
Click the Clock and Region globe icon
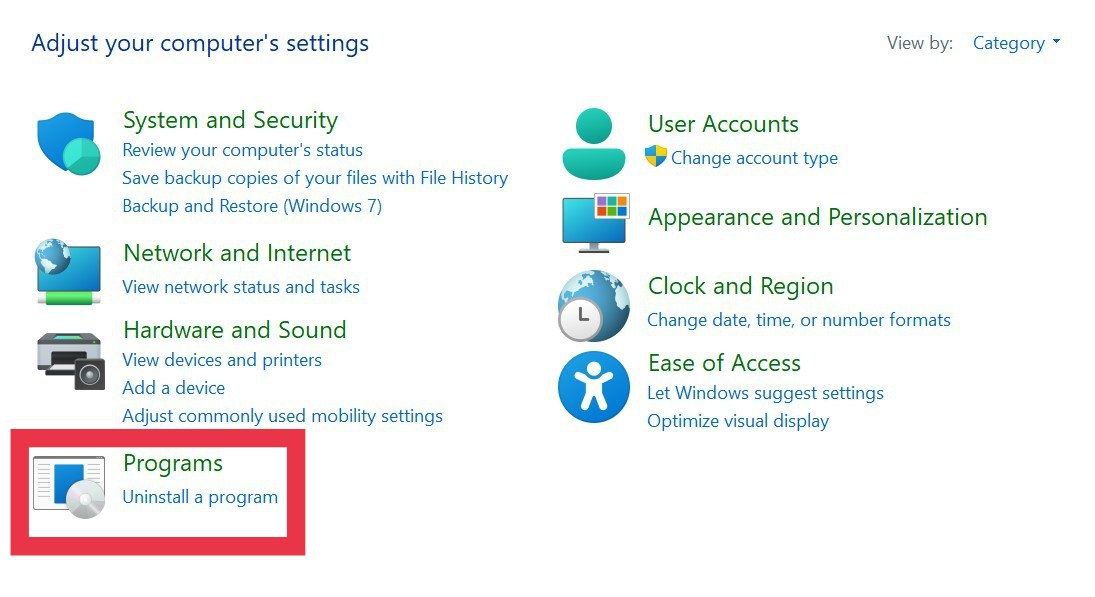[x=593, y=305]
